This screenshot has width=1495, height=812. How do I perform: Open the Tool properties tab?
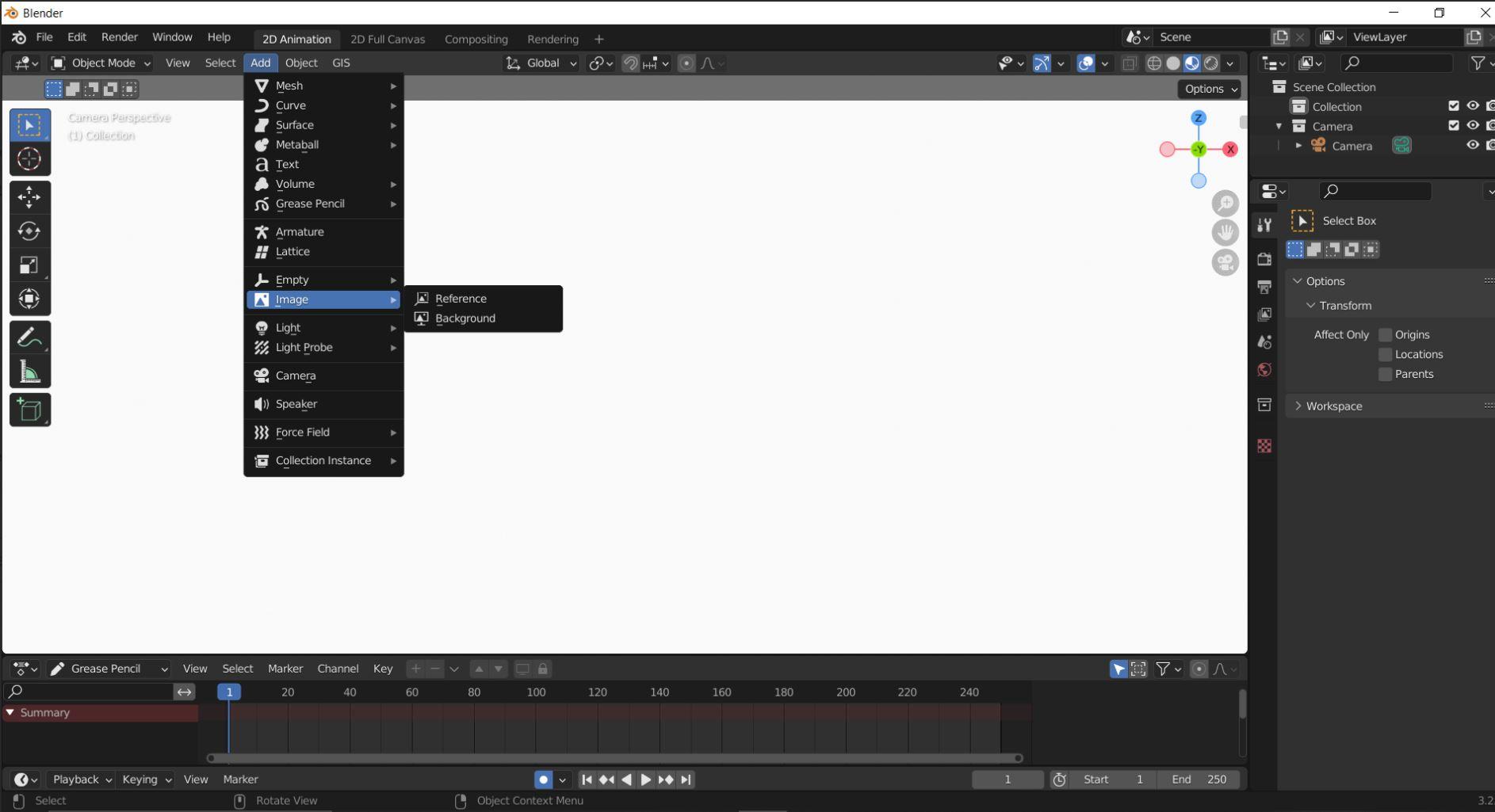point(1264,225)
